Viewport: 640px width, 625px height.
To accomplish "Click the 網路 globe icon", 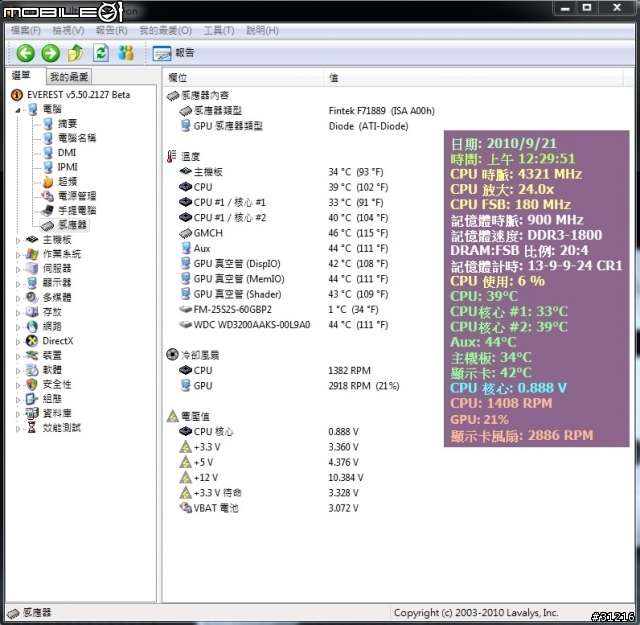I will tap(32, 326).
